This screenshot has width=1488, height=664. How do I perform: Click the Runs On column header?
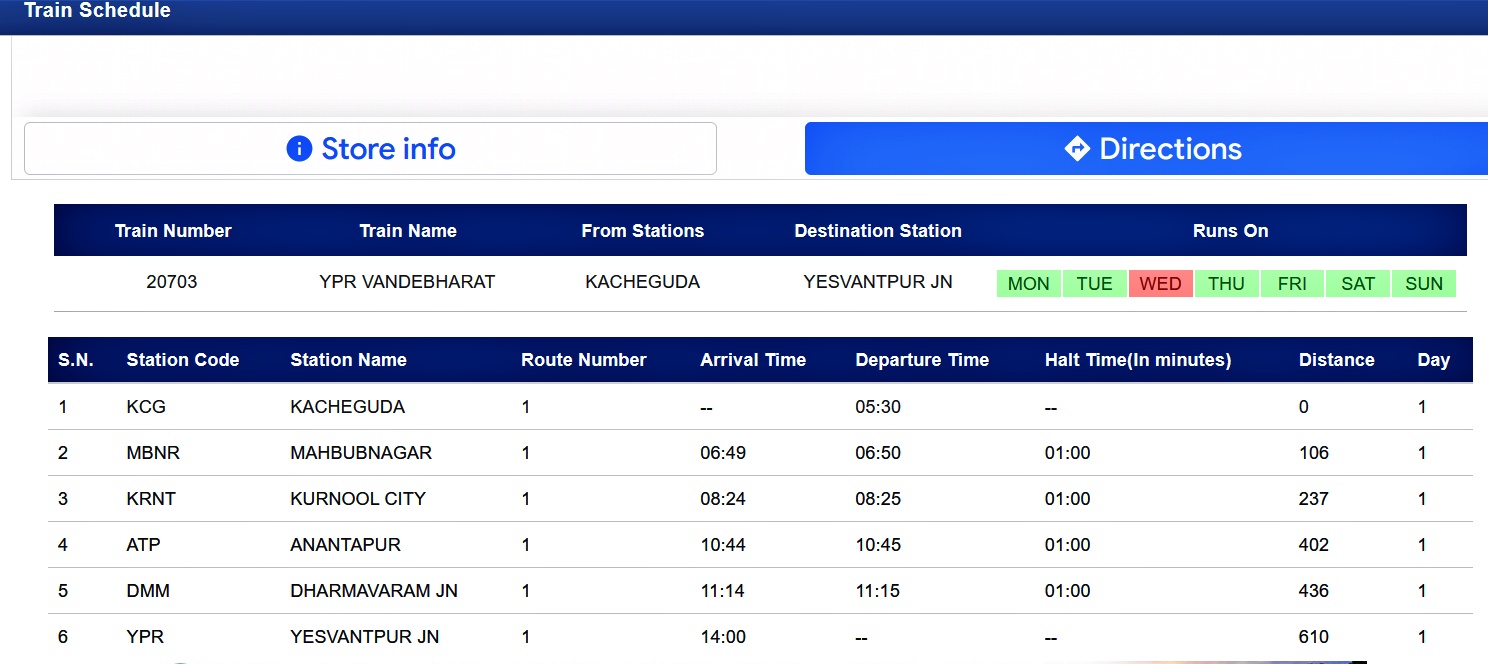click(x=1230, y=230)
